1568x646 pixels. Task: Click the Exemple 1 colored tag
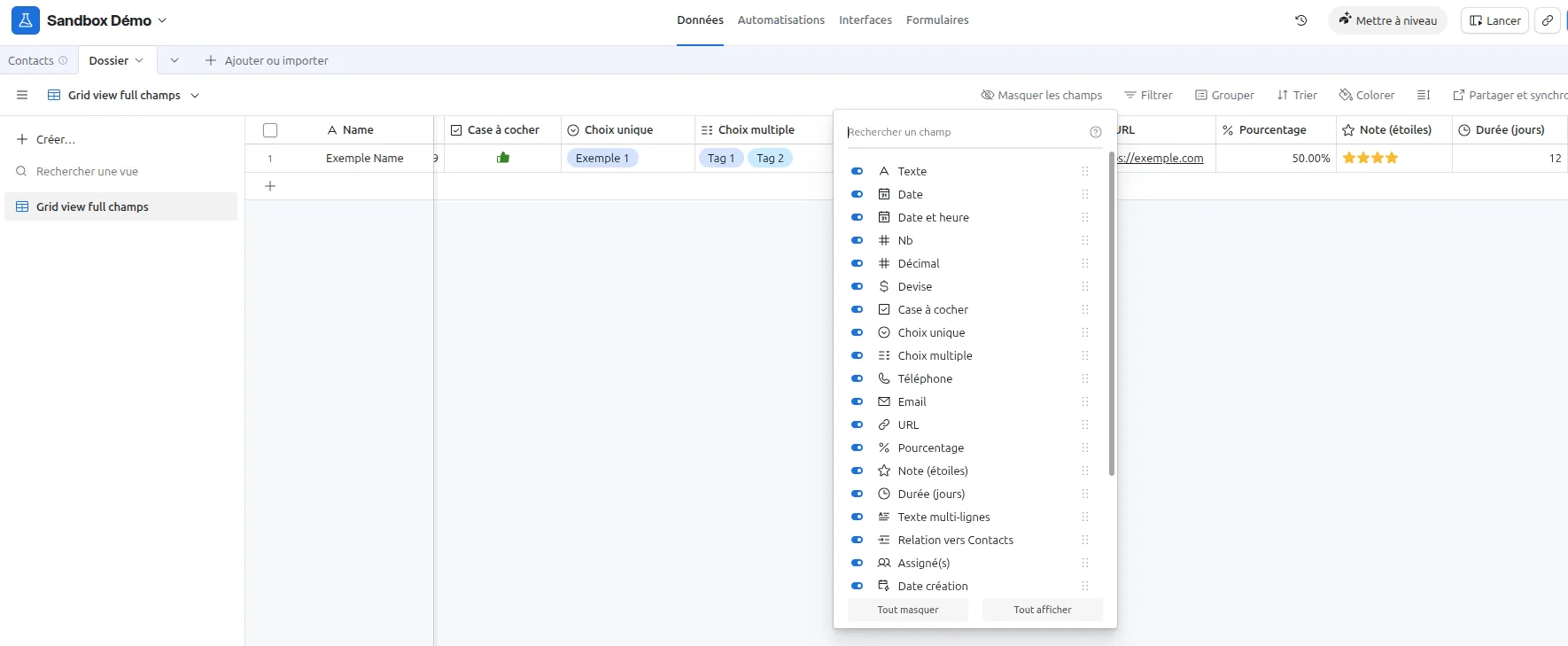[x=602, y=158]
